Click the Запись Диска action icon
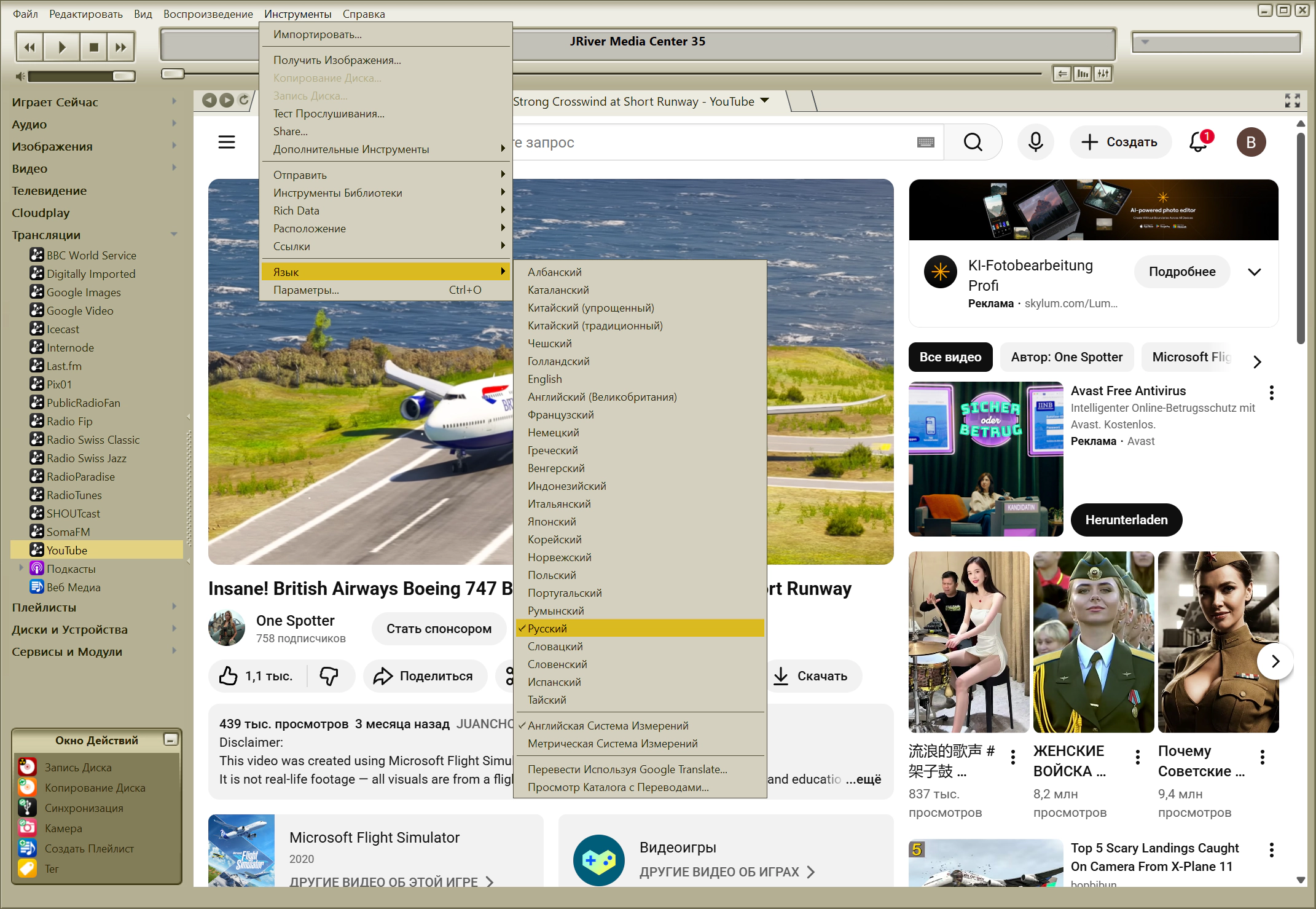The image size is (1316, 909). pos(27,767)
